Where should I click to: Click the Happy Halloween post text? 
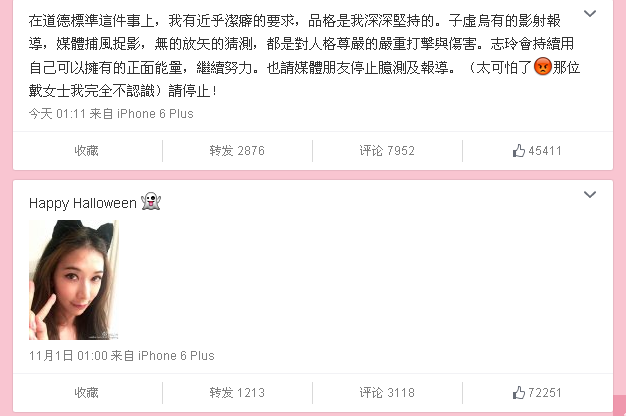[83, 203]
